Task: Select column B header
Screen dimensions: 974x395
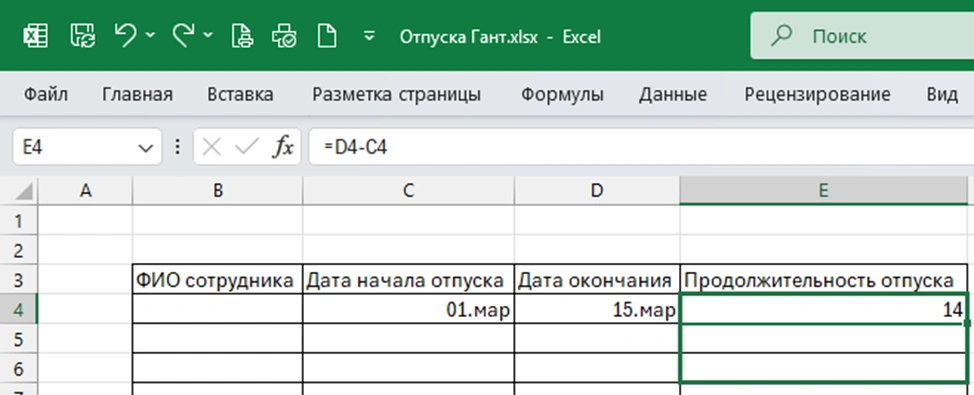Action: pyautogui.click(x=217, y=191)
